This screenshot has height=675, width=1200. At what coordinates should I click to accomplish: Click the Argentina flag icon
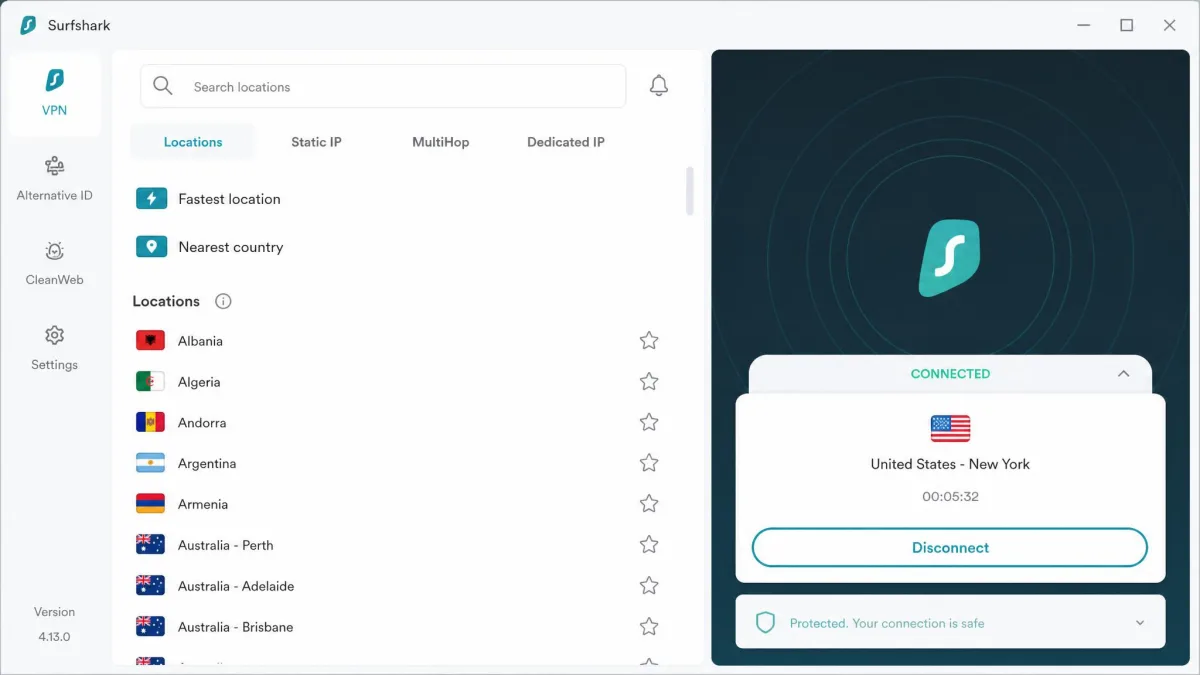[150, 464]
